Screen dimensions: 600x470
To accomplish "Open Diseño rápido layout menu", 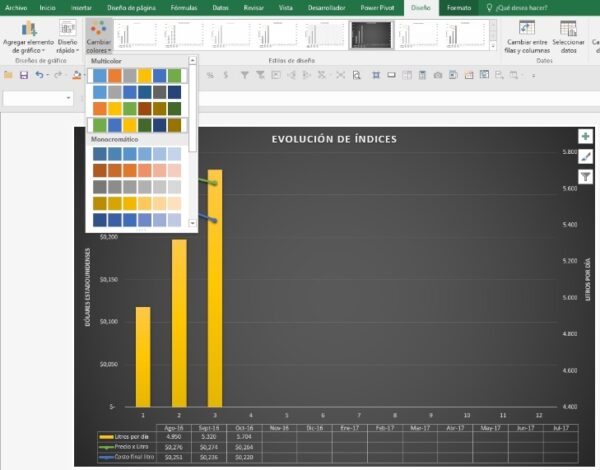I will click(x=67, y=38).
